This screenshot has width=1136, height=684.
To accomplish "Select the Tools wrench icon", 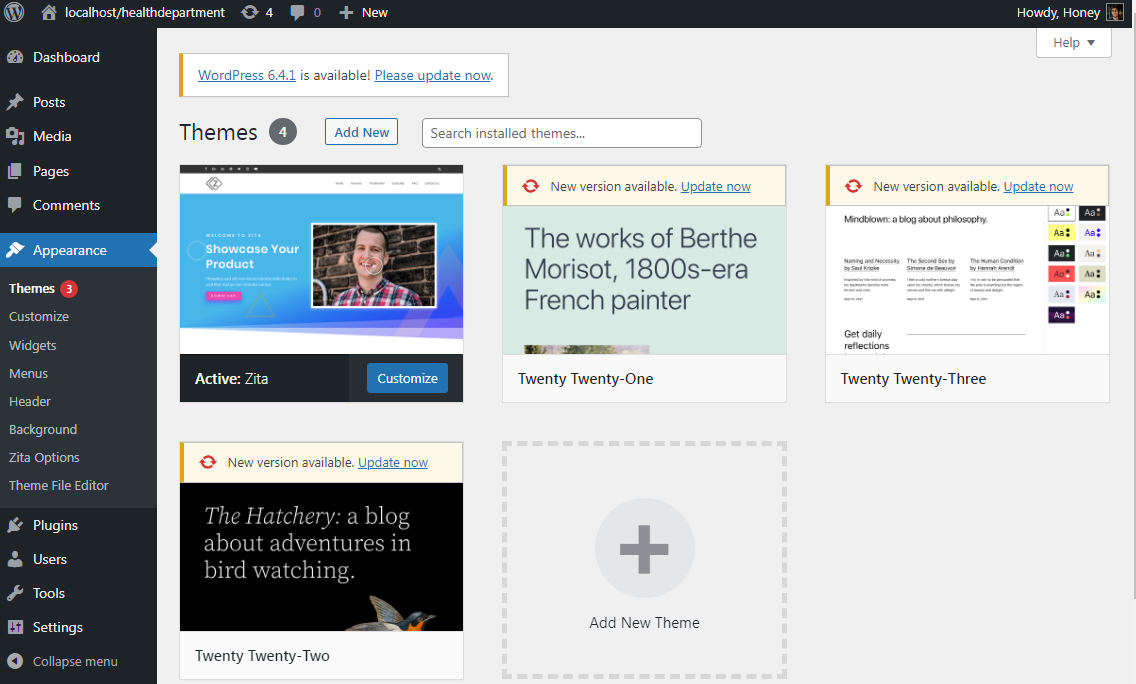I will (x=15, y=593).
